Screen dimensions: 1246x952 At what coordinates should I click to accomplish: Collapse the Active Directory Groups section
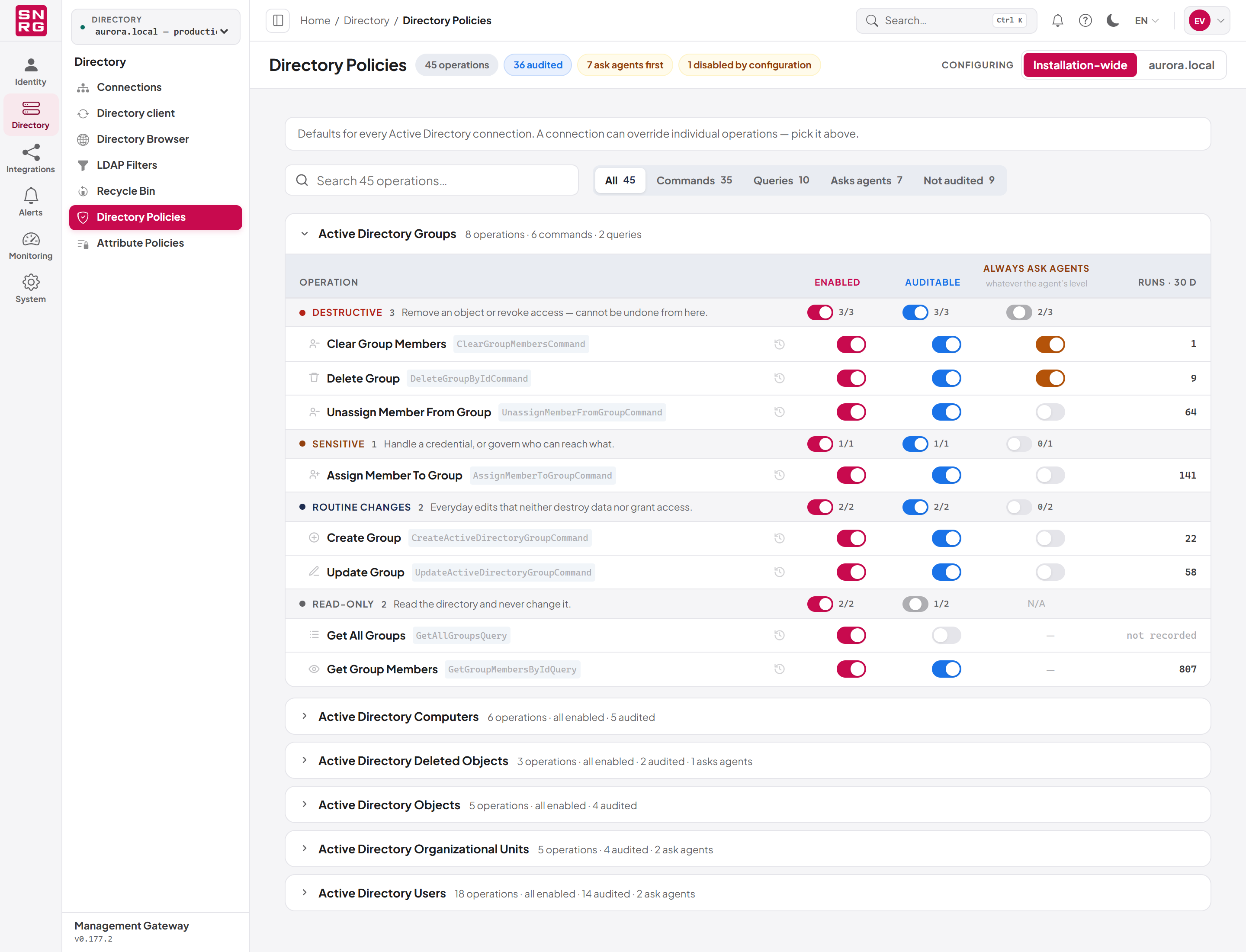click(304, 234)
